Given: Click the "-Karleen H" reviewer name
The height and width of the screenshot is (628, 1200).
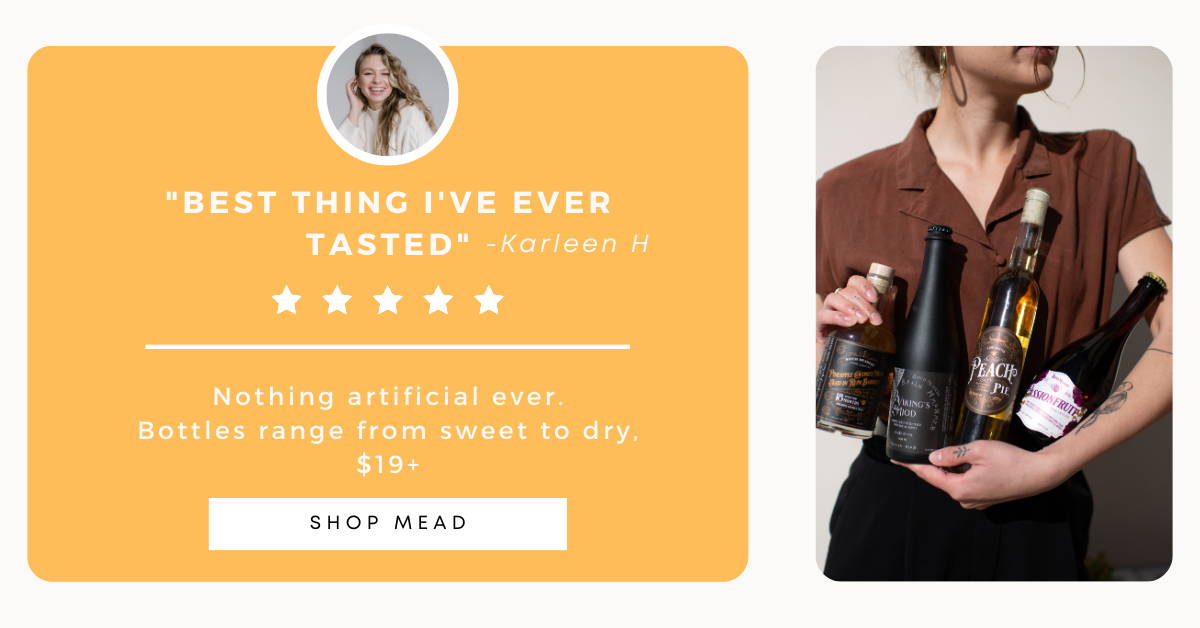Looking at the screenshot, I should [567, 244].
